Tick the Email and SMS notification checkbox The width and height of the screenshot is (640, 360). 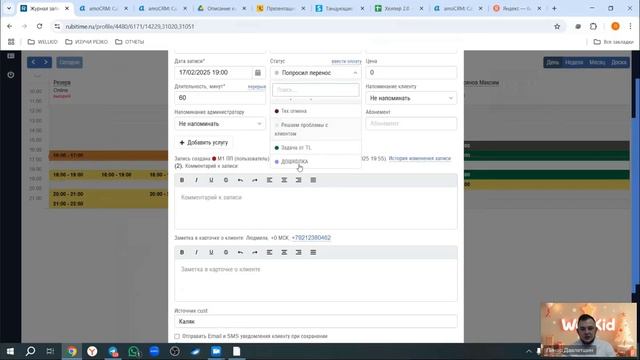(x=177, y=336)
